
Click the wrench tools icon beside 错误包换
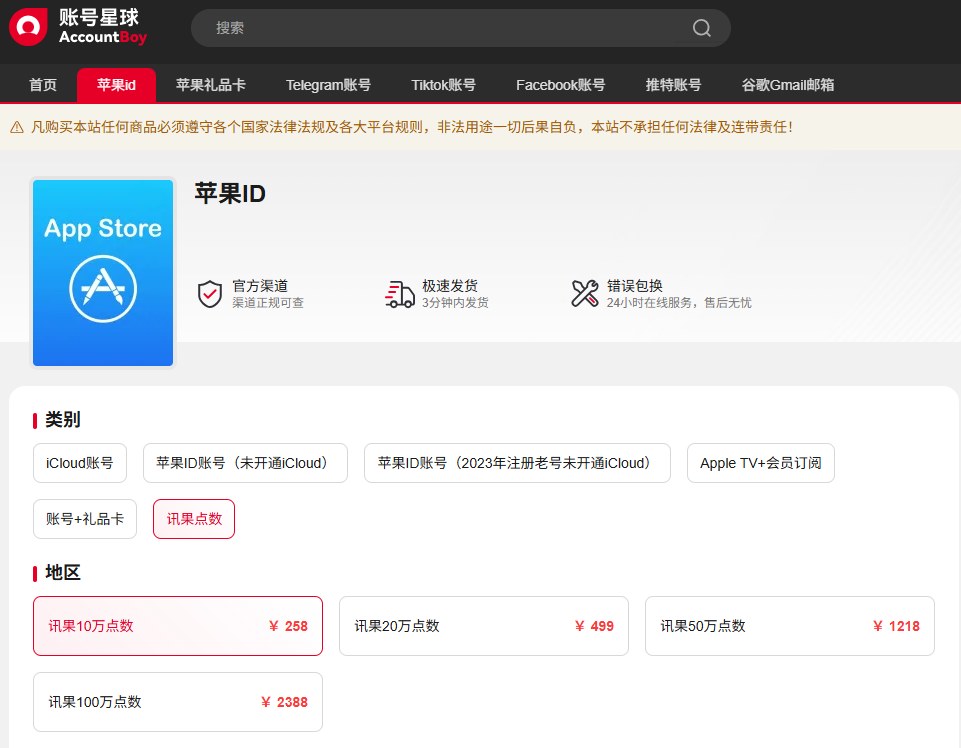coord(585,294)
